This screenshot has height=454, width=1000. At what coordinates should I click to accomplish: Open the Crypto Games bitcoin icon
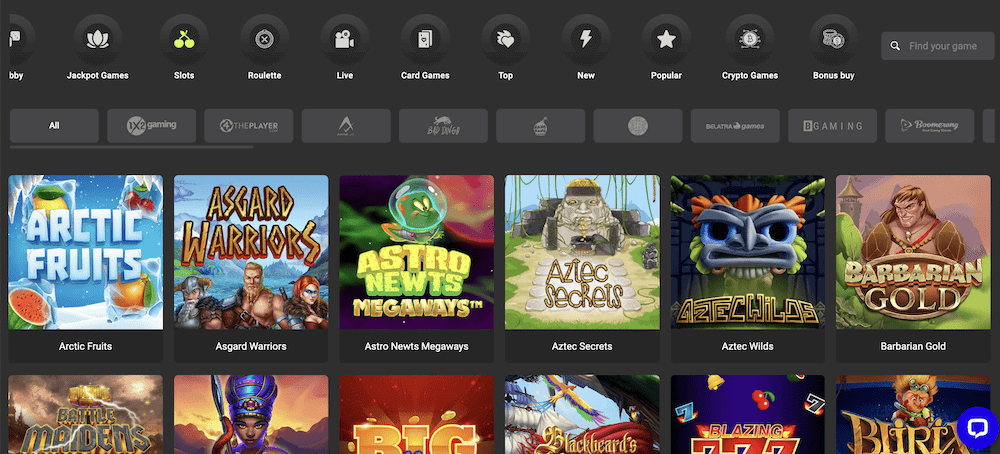click(x=750, y=39)
